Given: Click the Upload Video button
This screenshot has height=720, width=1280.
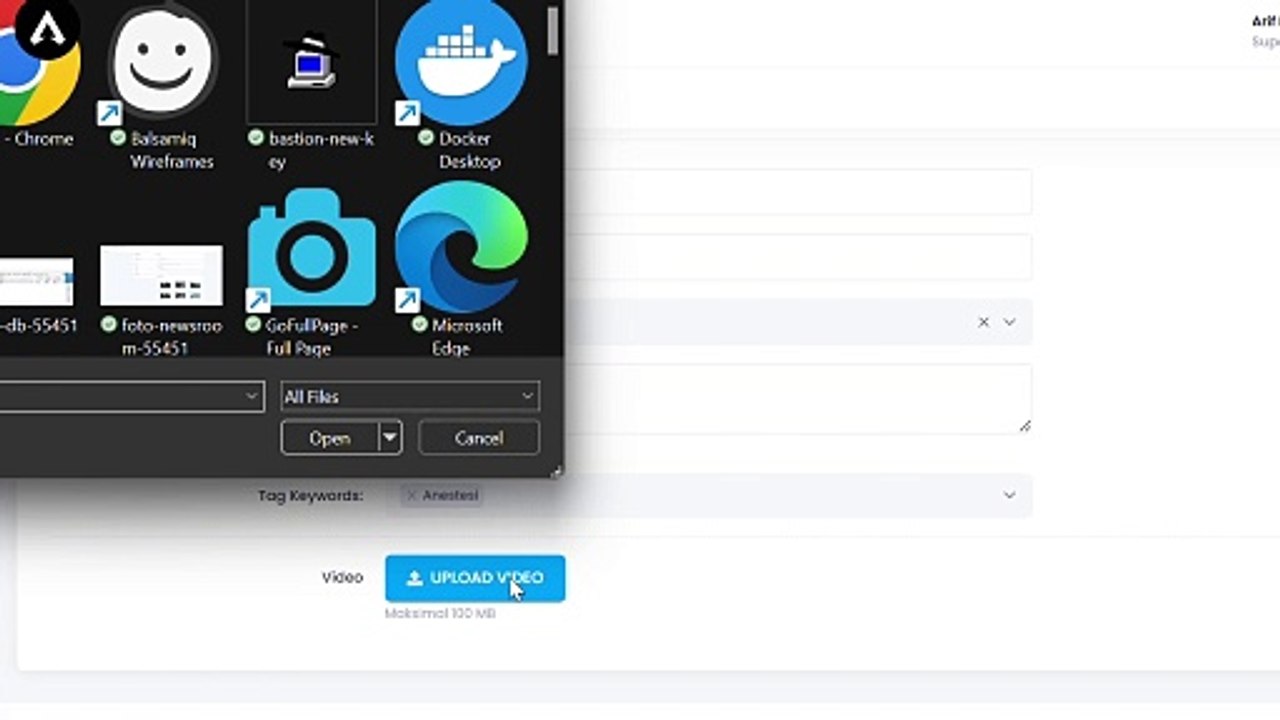Looking at the screenshot, I should click(x=475, y=578).
